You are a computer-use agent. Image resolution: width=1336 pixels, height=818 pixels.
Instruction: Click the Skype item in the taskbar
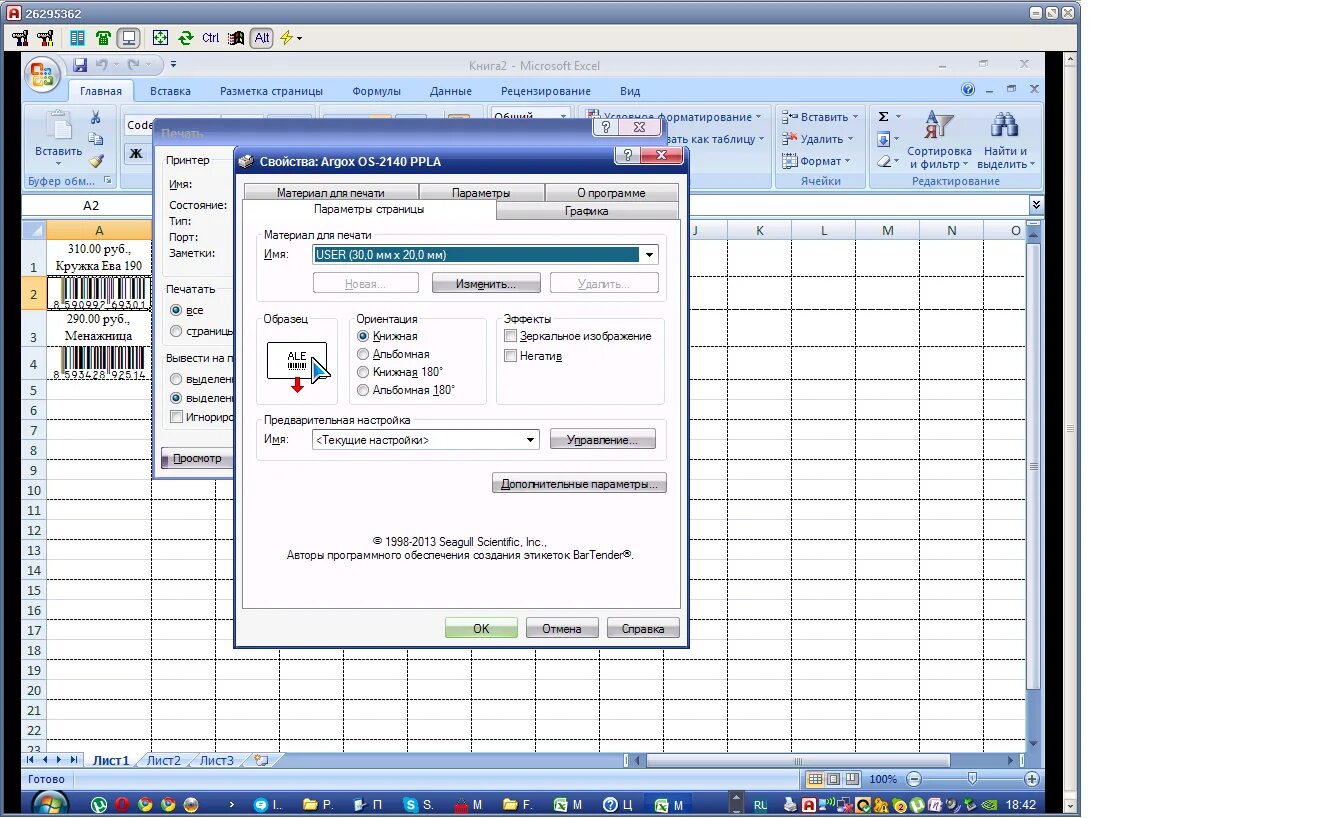pyautogui.click(x=419, y=804)
